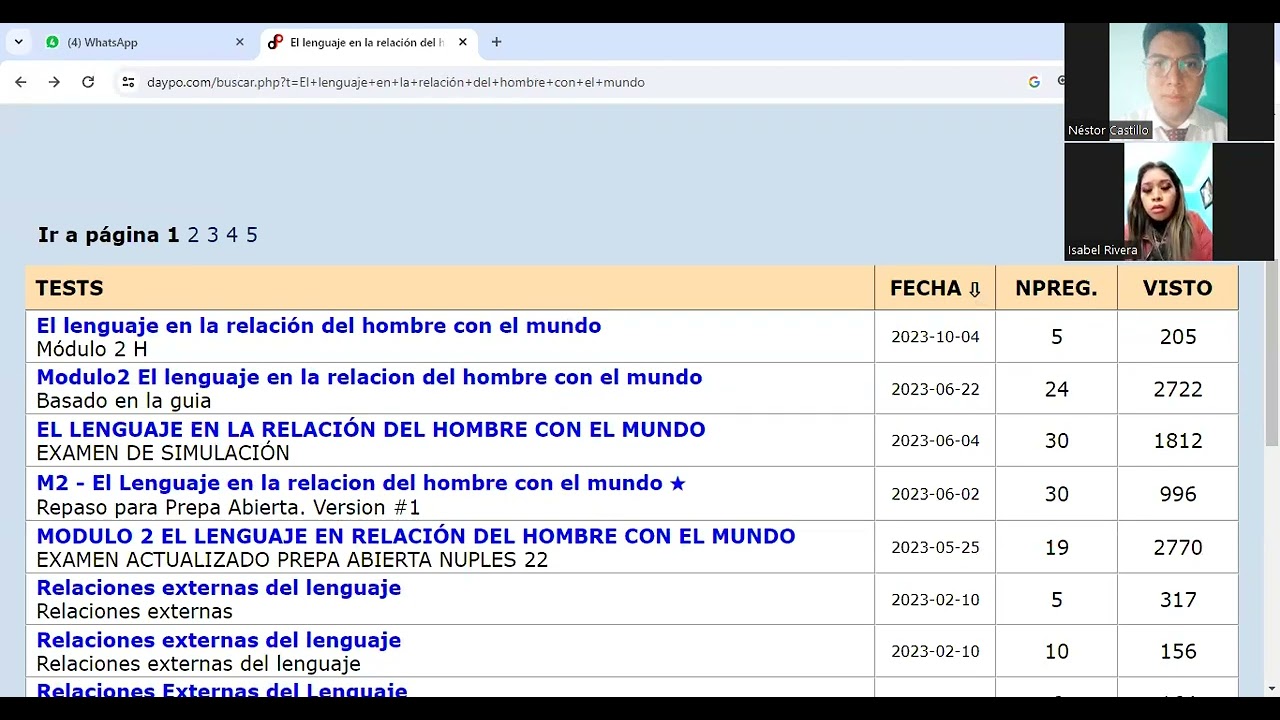This screenshot has width=1280, height=720.
Task: Click question count 19
Action: point(1057,548)
